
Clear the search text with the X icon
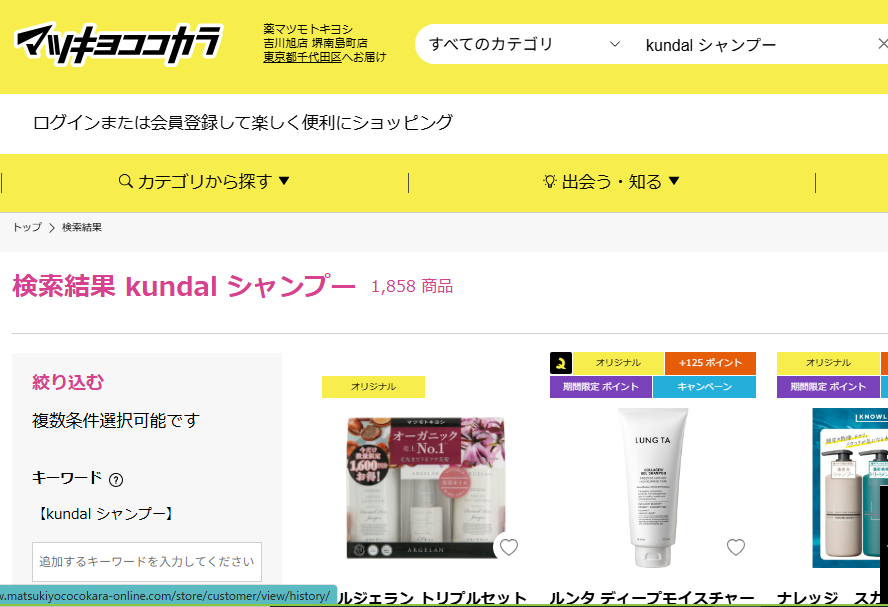point(882,44)
